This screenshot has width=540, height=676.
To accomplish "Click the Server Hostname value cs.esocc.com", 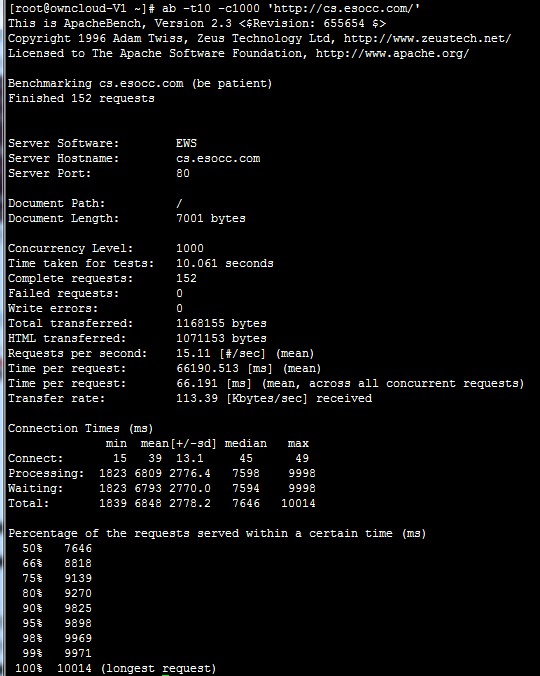I will coord(218,158).
